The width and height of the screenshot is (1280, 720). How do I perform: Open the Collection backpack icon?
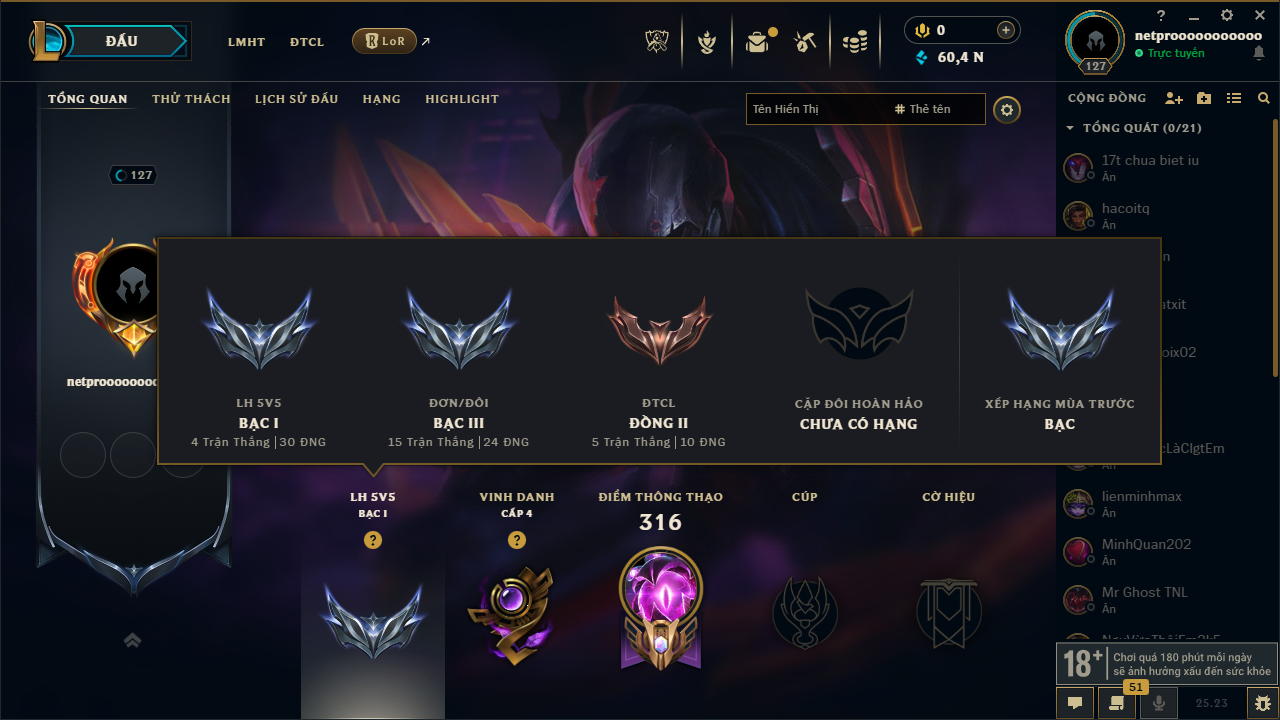click(x=757, y=42)
